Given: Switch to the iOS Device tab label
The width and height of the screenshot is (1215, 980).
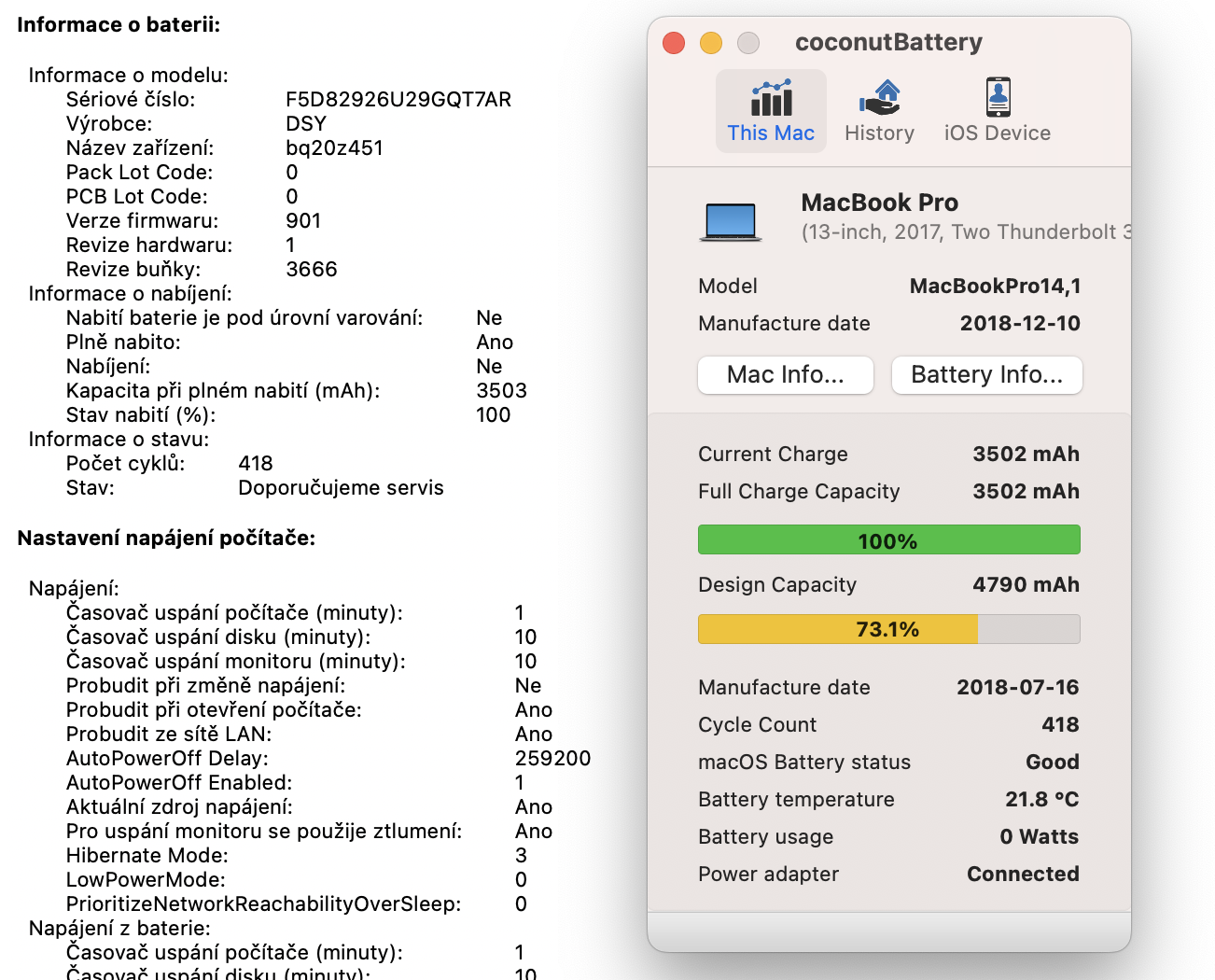Looking at the screenshot, I should (x=998, y=133).
